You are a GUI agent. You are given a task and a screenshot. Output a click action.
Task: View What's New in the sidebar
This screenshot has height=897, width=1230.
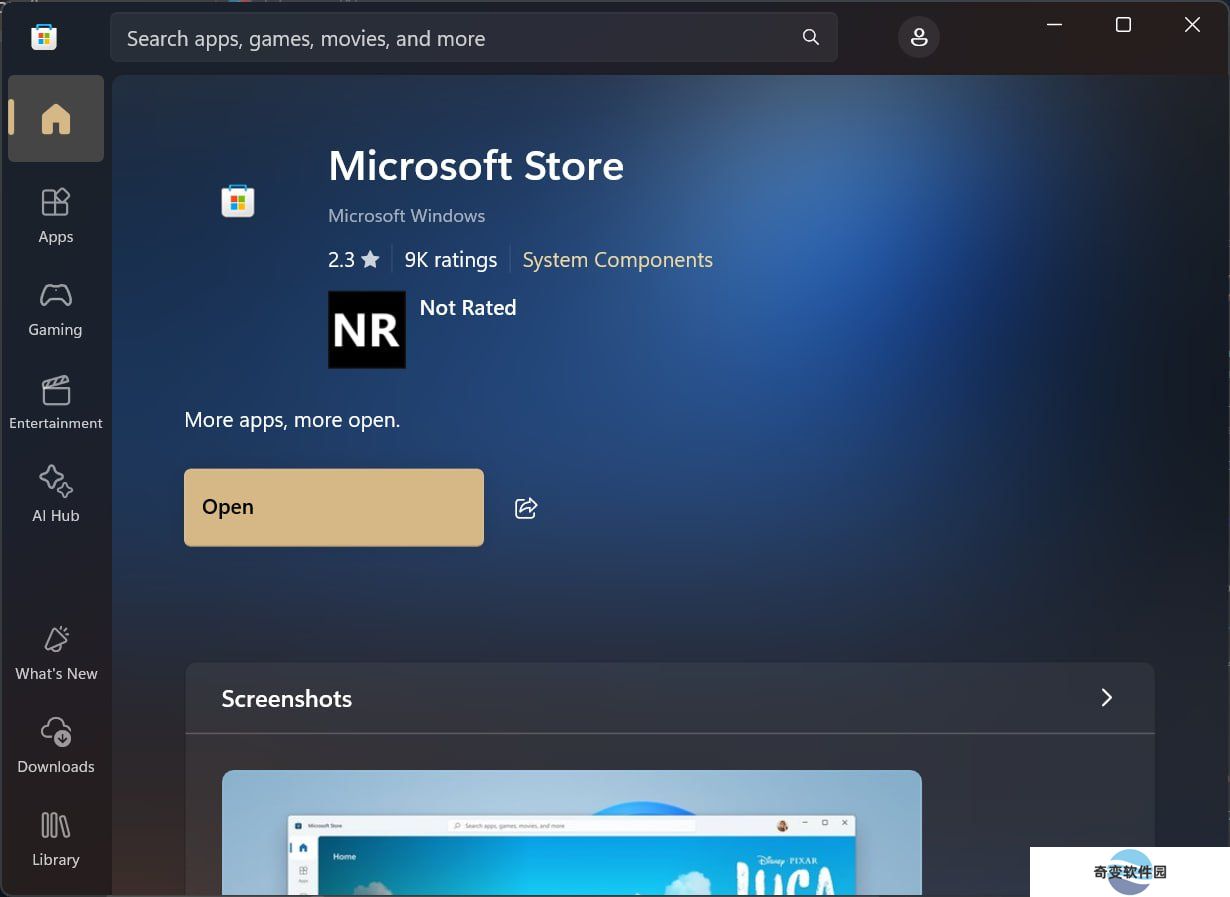pyautogui.click(x=56, y=652)
